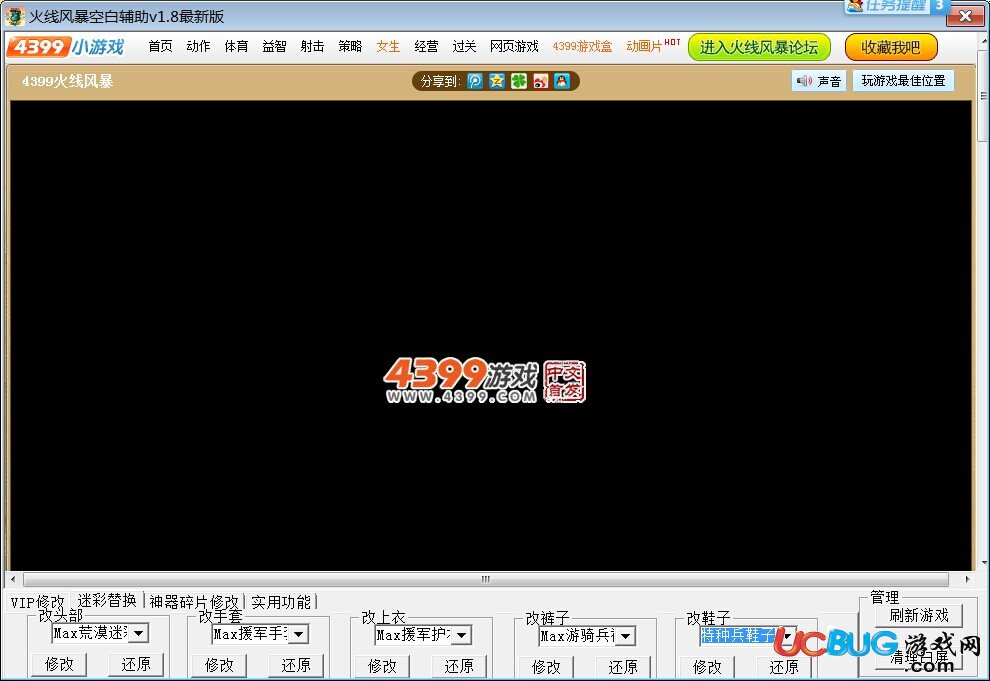Expand the 改上衣 dropdown arrow
This screenshot has width=990, height=681.
pos(462,635)
